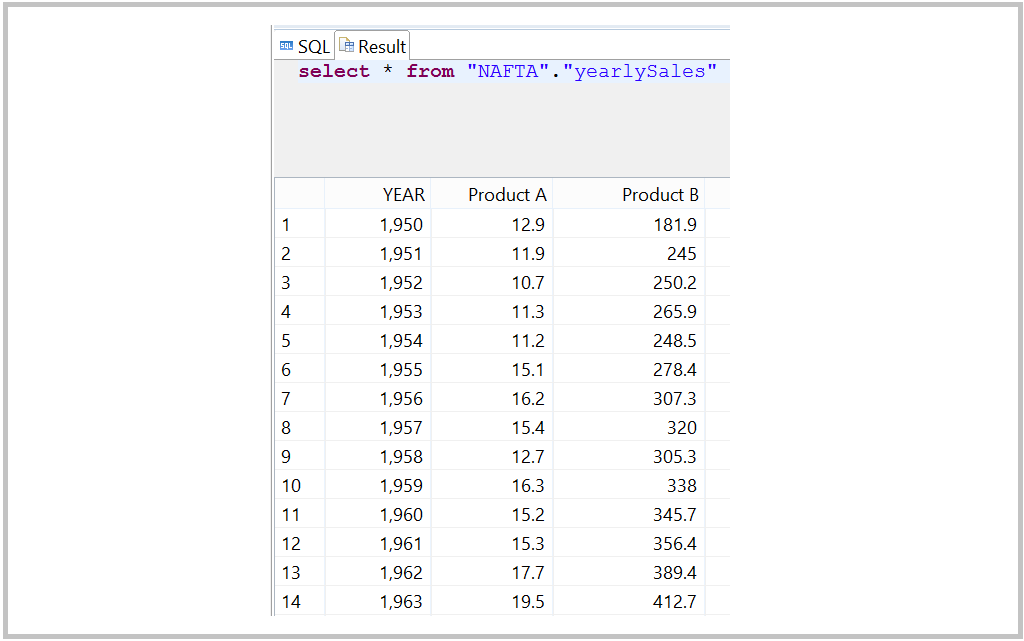Screen dimensions: 1024x641
Task: Sort results by the Product B column header
Action: coord(660,194)
